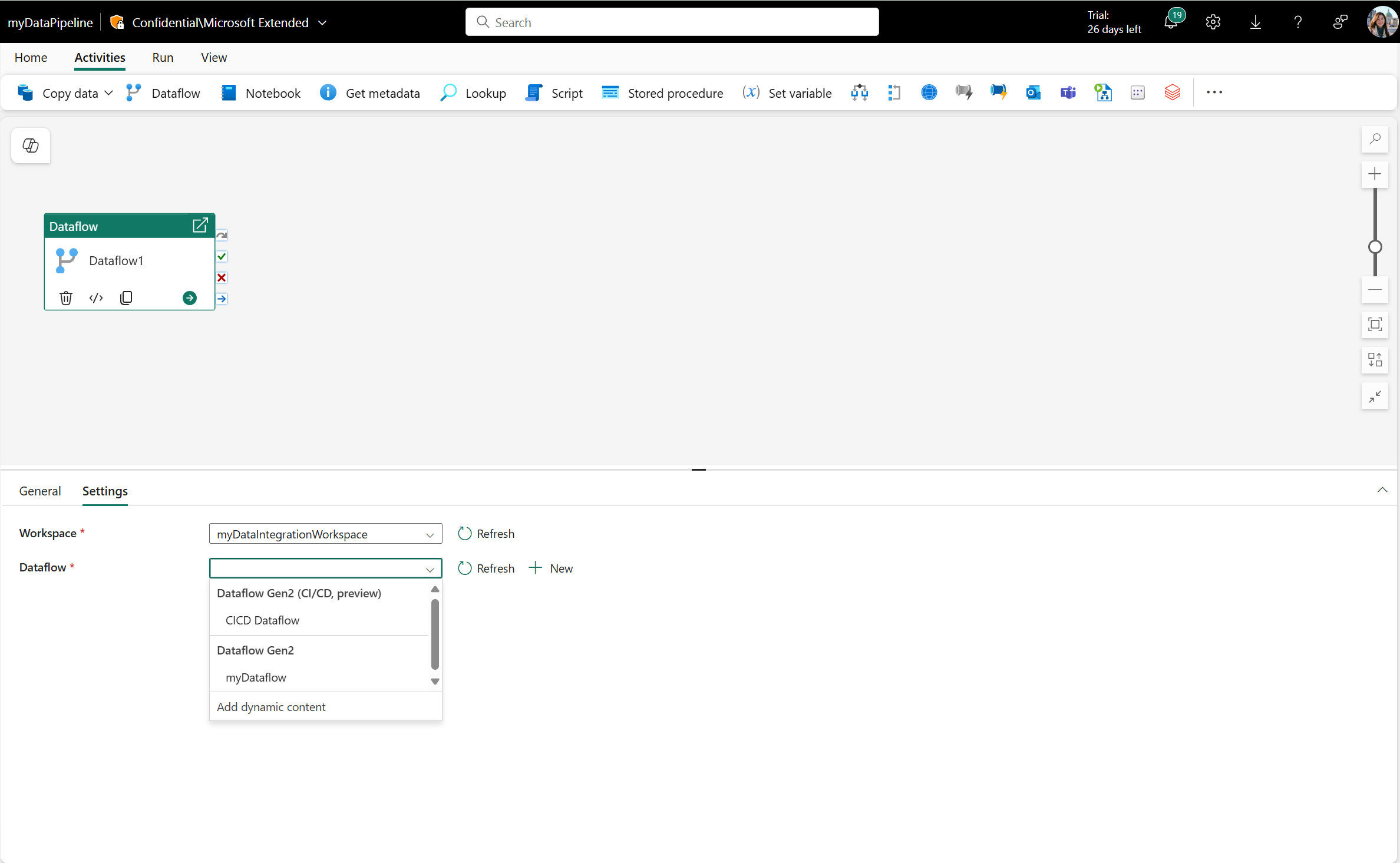
Task: Expand the Workspace dropdown showing myDataIntegrationWorkspace
Action: [430, 534]
